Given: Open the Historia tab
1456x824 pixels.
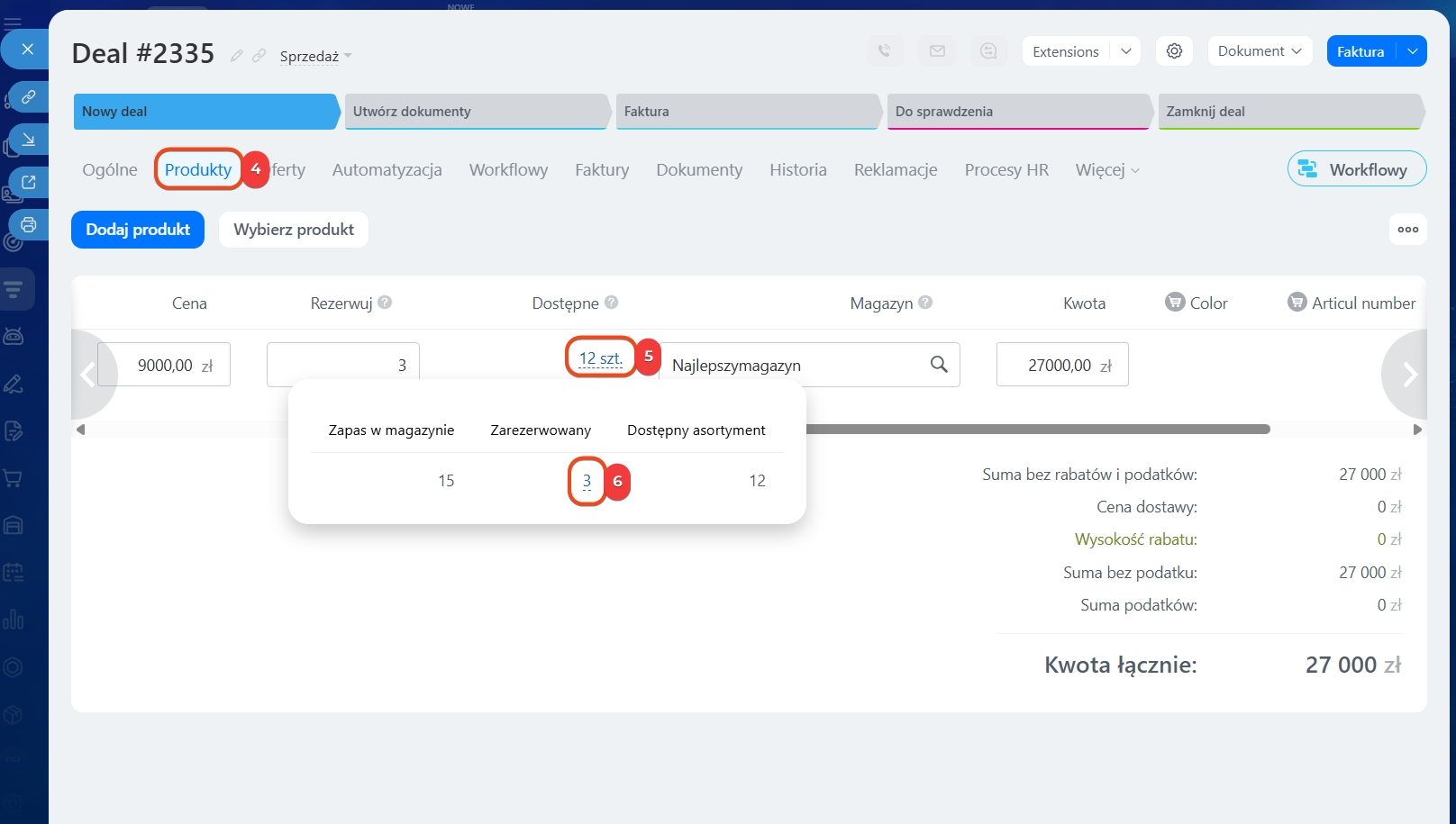Looking at the screenshot, I should tap(797, 170).
